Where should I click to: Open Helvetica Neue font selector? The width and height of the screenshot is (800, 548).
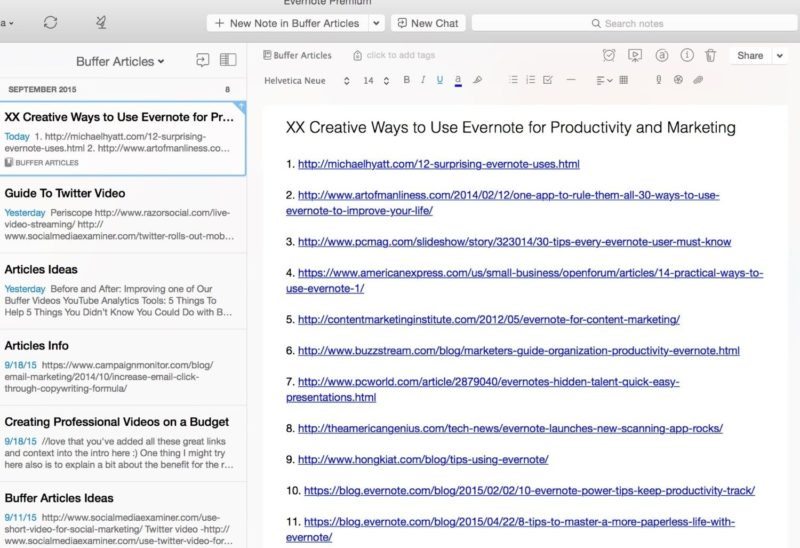click(306, 81)
